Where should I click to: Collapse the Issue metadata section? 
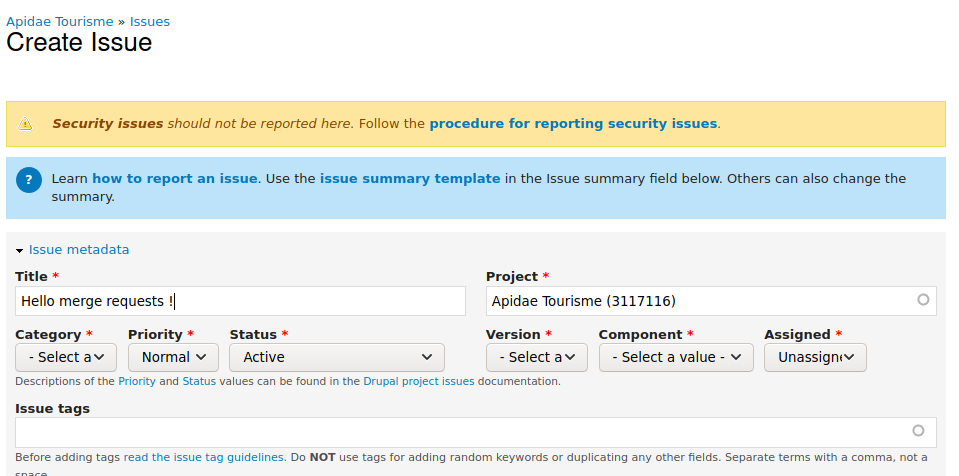click(x=78, y=250)
